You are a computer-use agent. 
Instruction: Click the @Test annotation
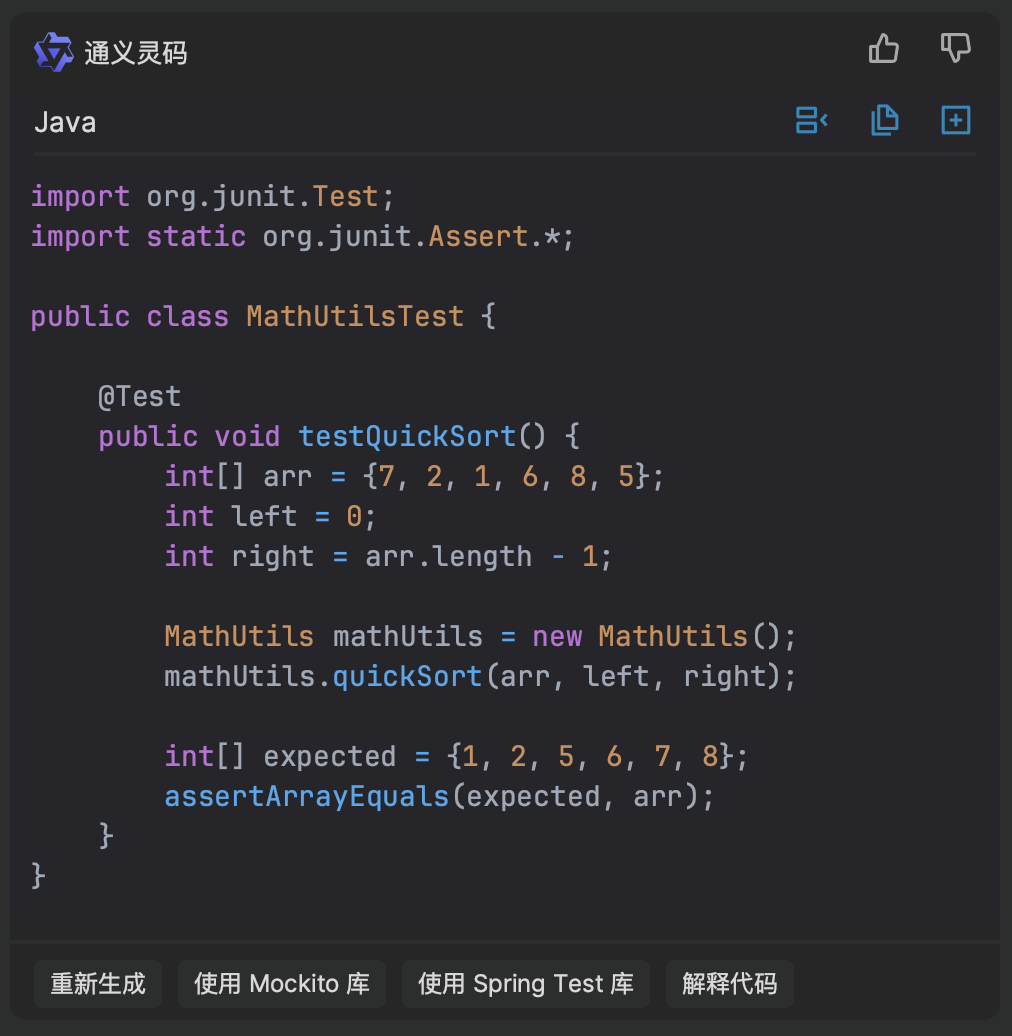click(x=139, y=396)
